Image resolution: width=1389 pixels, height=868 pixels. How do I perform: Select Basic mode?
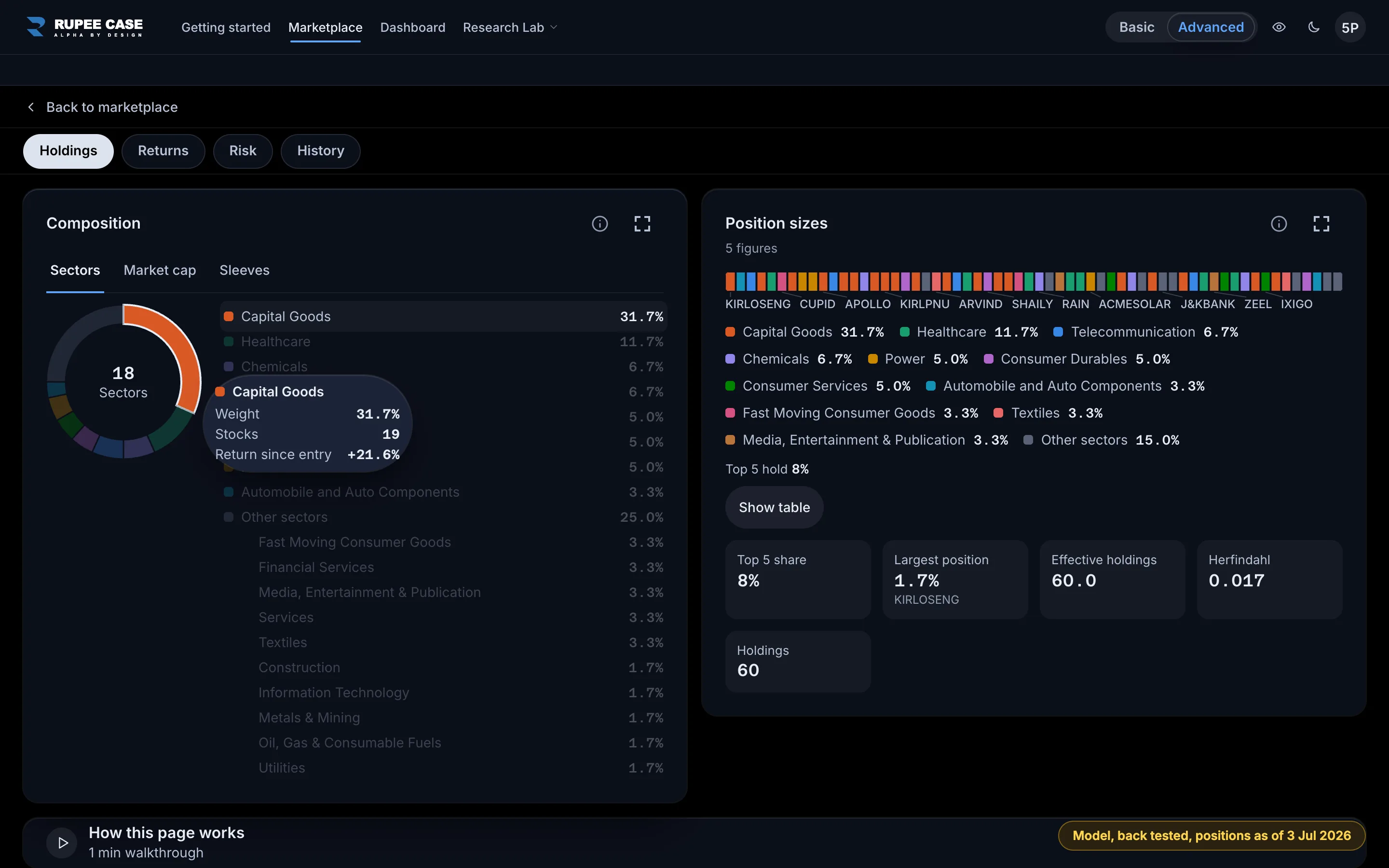coord(1136,27)
